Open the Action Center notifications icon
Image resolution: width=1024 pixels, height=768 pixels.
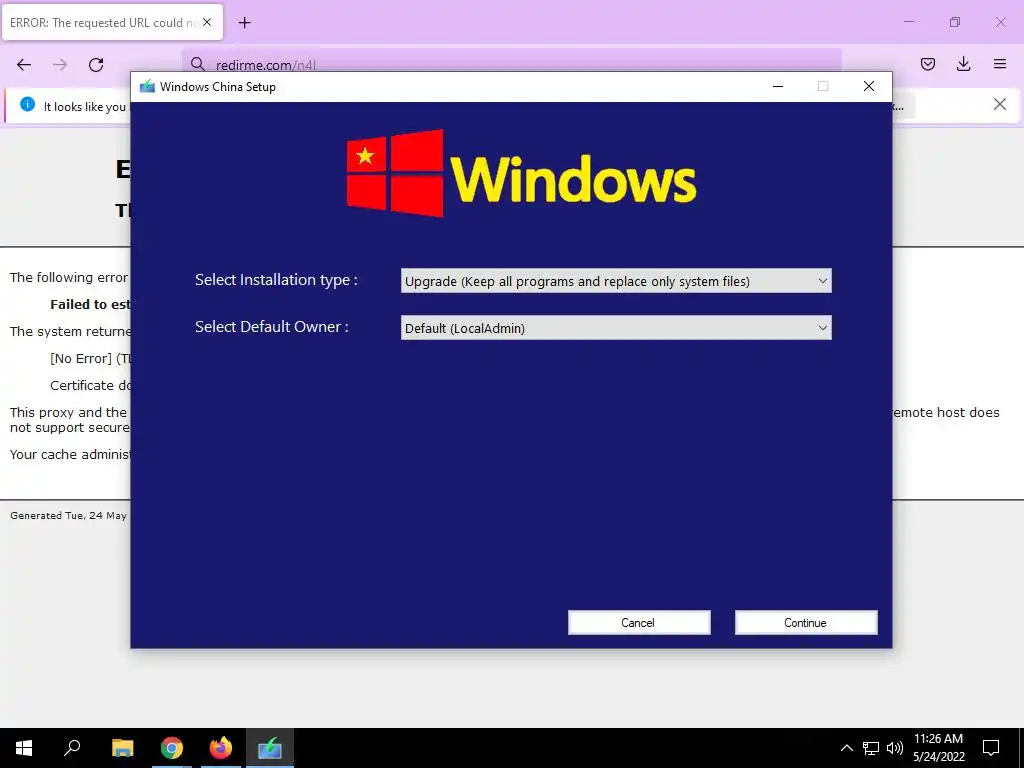pos(991,748)
